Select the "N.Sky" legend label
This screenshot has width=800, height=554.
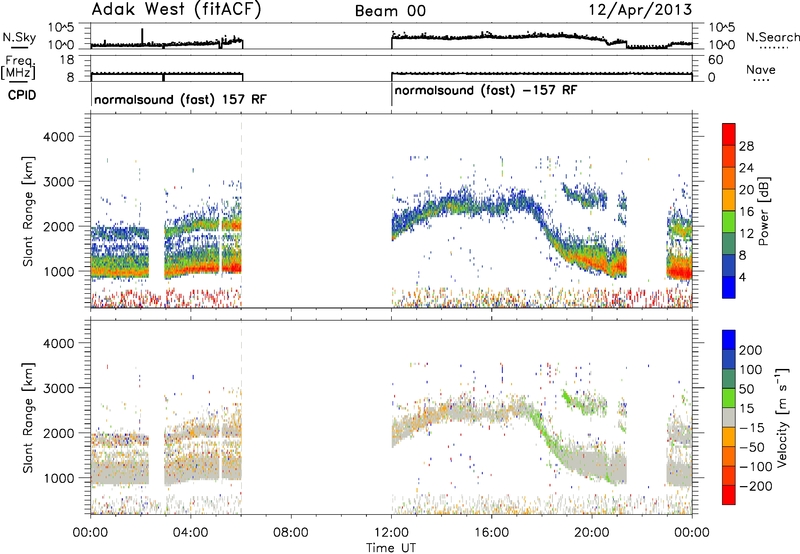(x=19, y=37)
